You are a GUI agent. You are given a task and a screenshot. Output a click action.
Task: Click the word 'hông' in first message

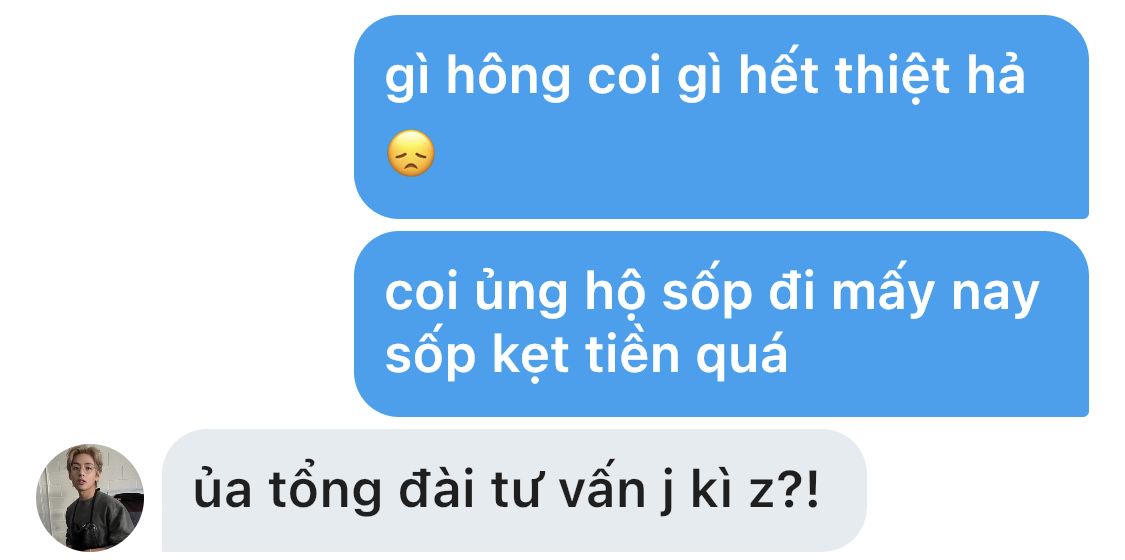click(508, 78)
